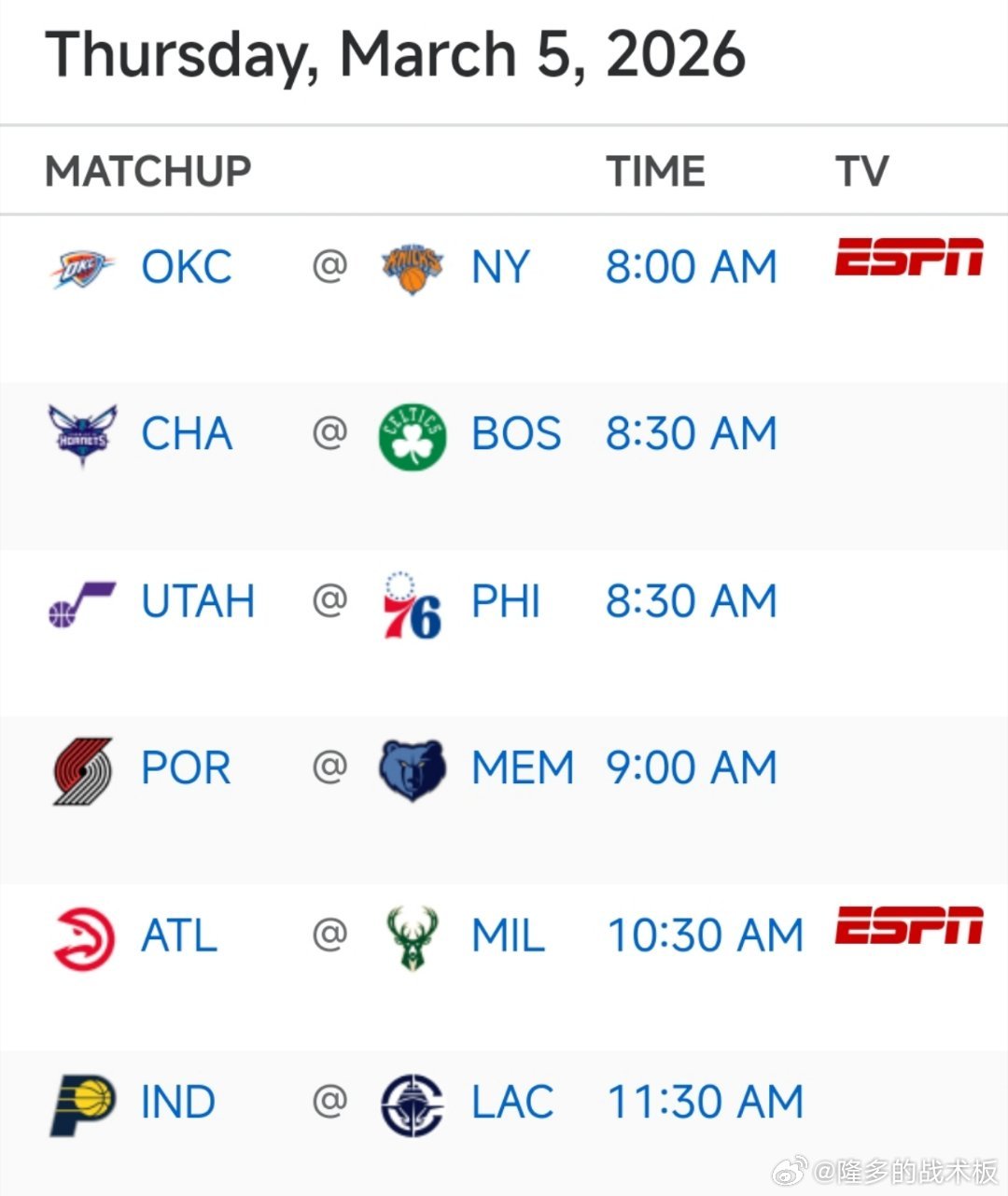Open the Milwaukee Bucks deer logo
Viewport: 1008px width, 1196px height.
413,938
